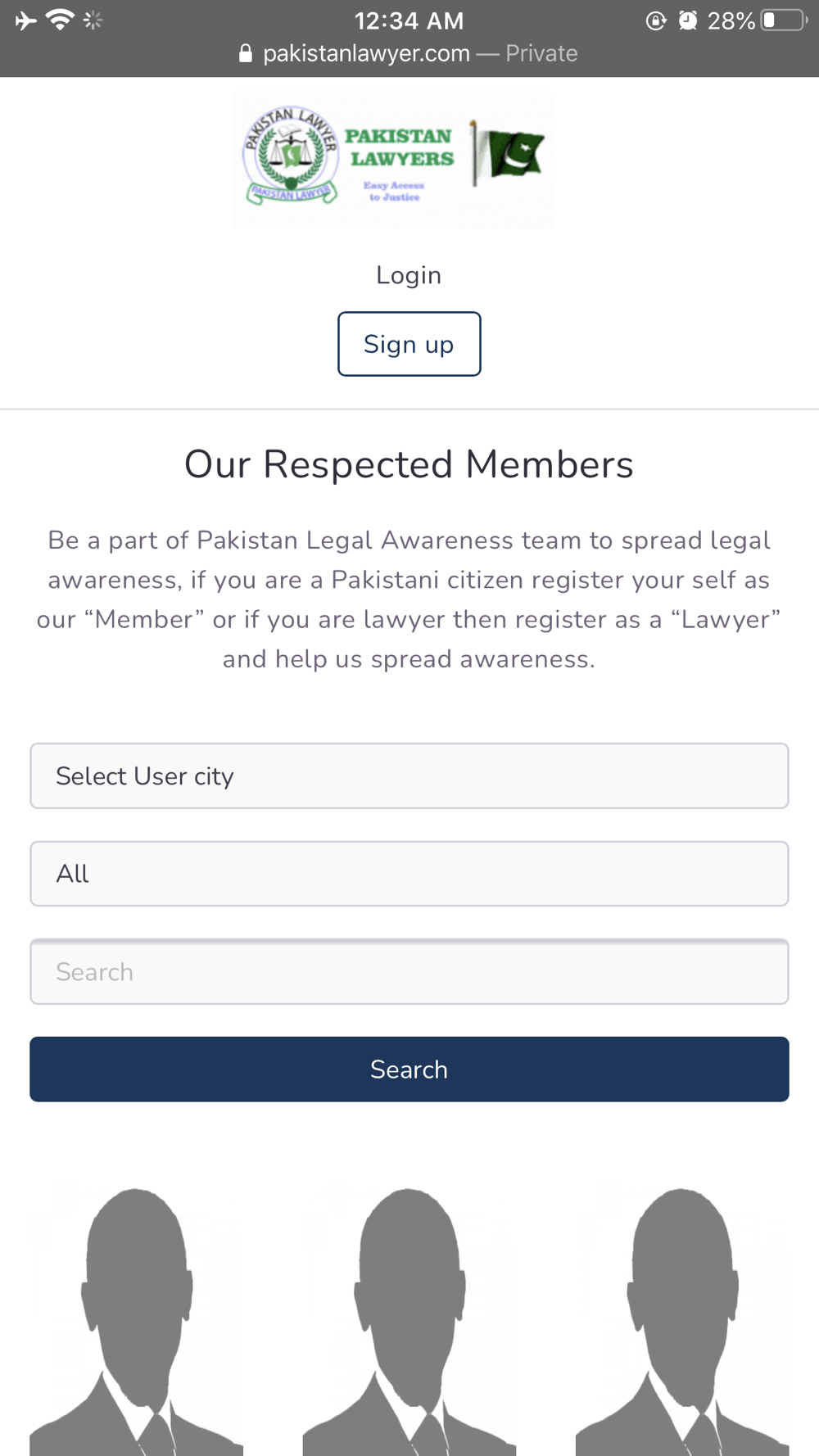Tap the lock icon beside the URL
This screenshot has height=1456, width=819.
(x=245, y=54)
